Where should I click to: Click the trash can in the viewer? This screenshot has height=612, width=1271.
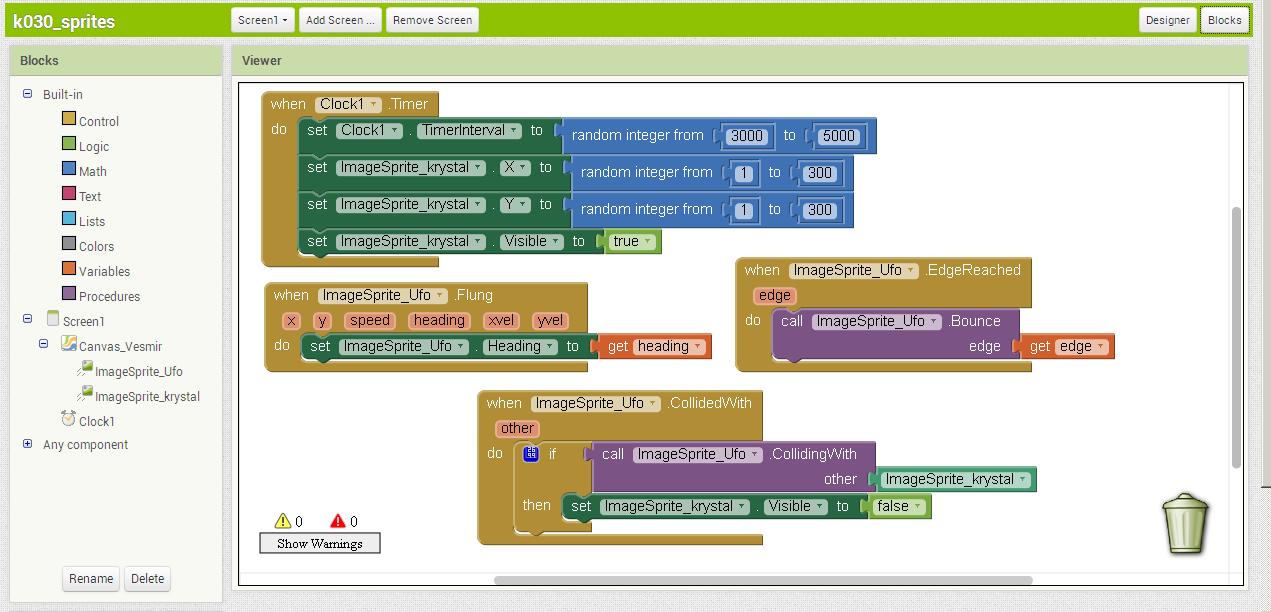coord(1185,522)
